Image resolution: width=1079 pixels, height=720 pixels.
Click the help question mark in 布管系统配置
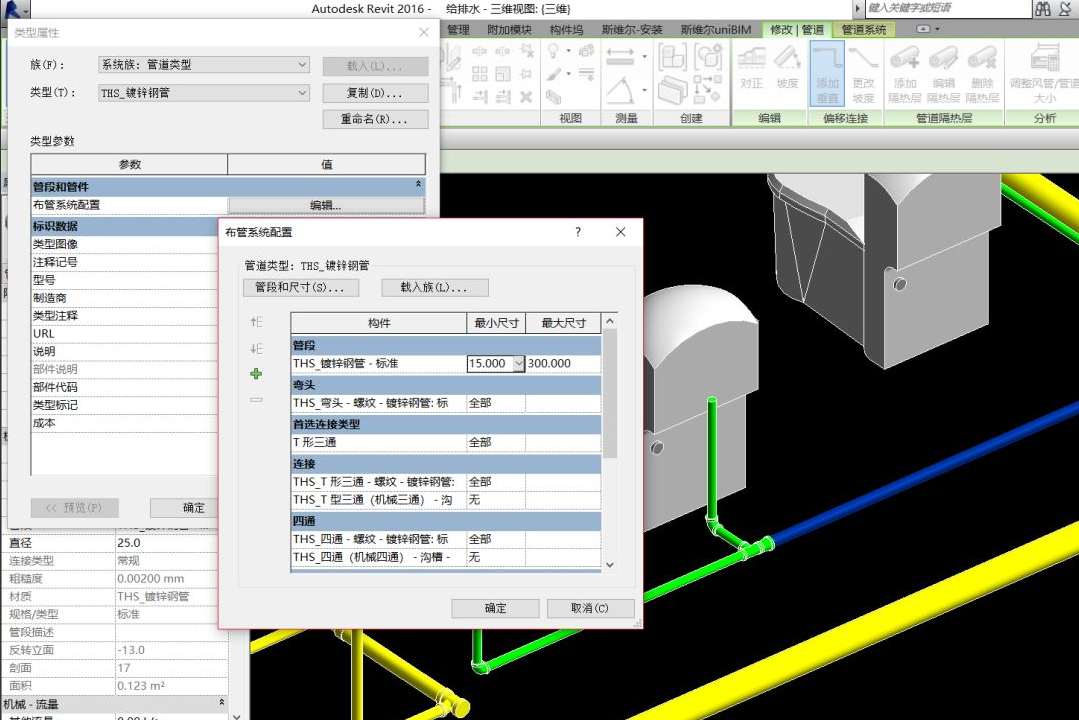(x=577, y=232)
